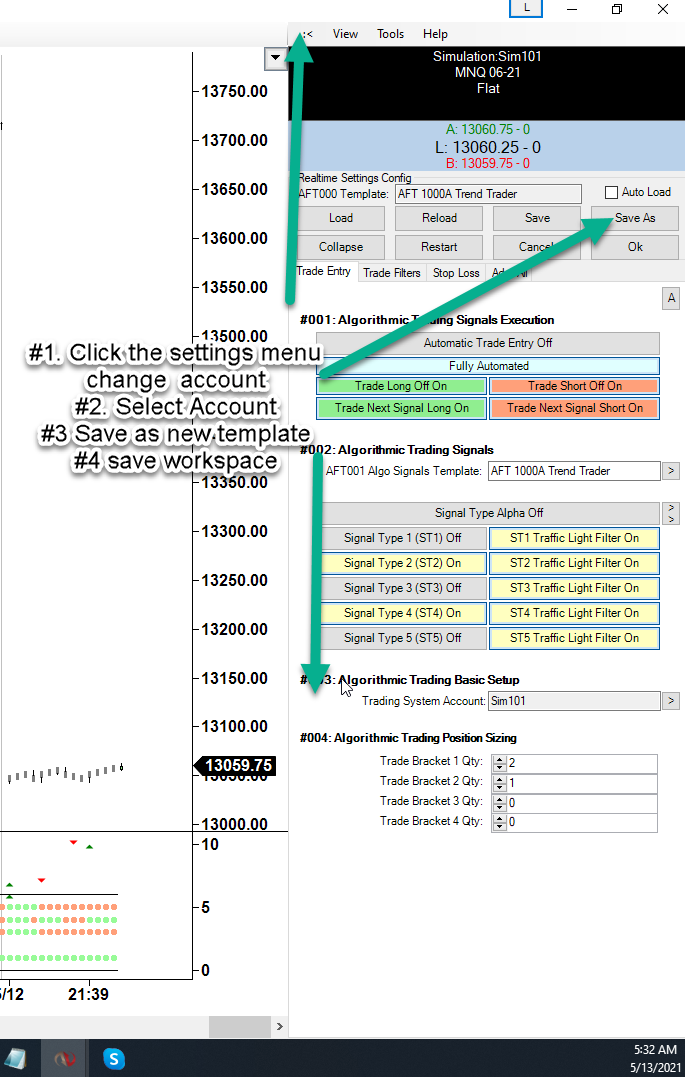Click arrow beside AFT001 Algo Signals Template
This screenshot has width=685, height=1077.
(671, 471)
